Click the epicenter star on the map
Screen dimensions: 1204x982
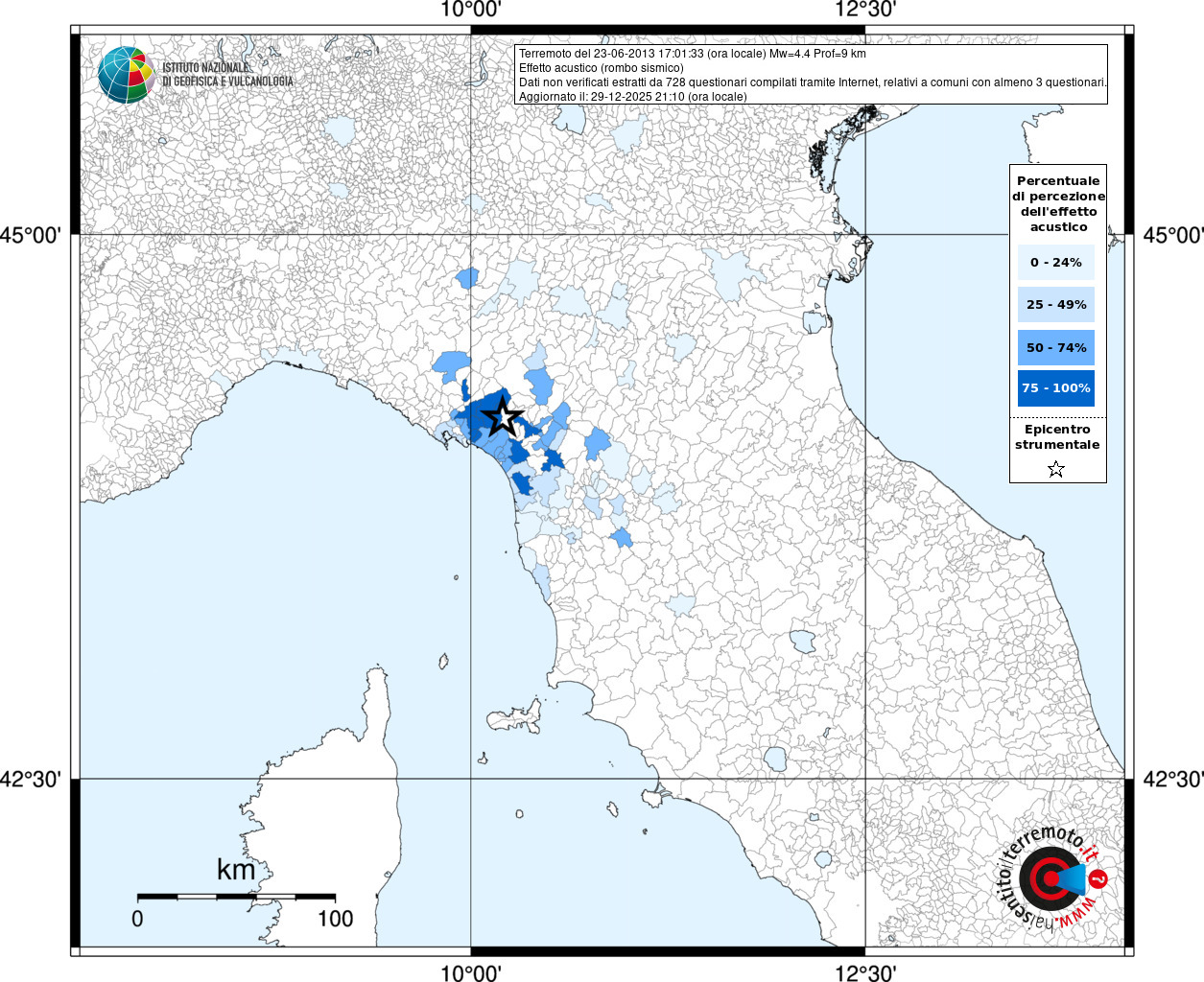click(x=502, y=418)
